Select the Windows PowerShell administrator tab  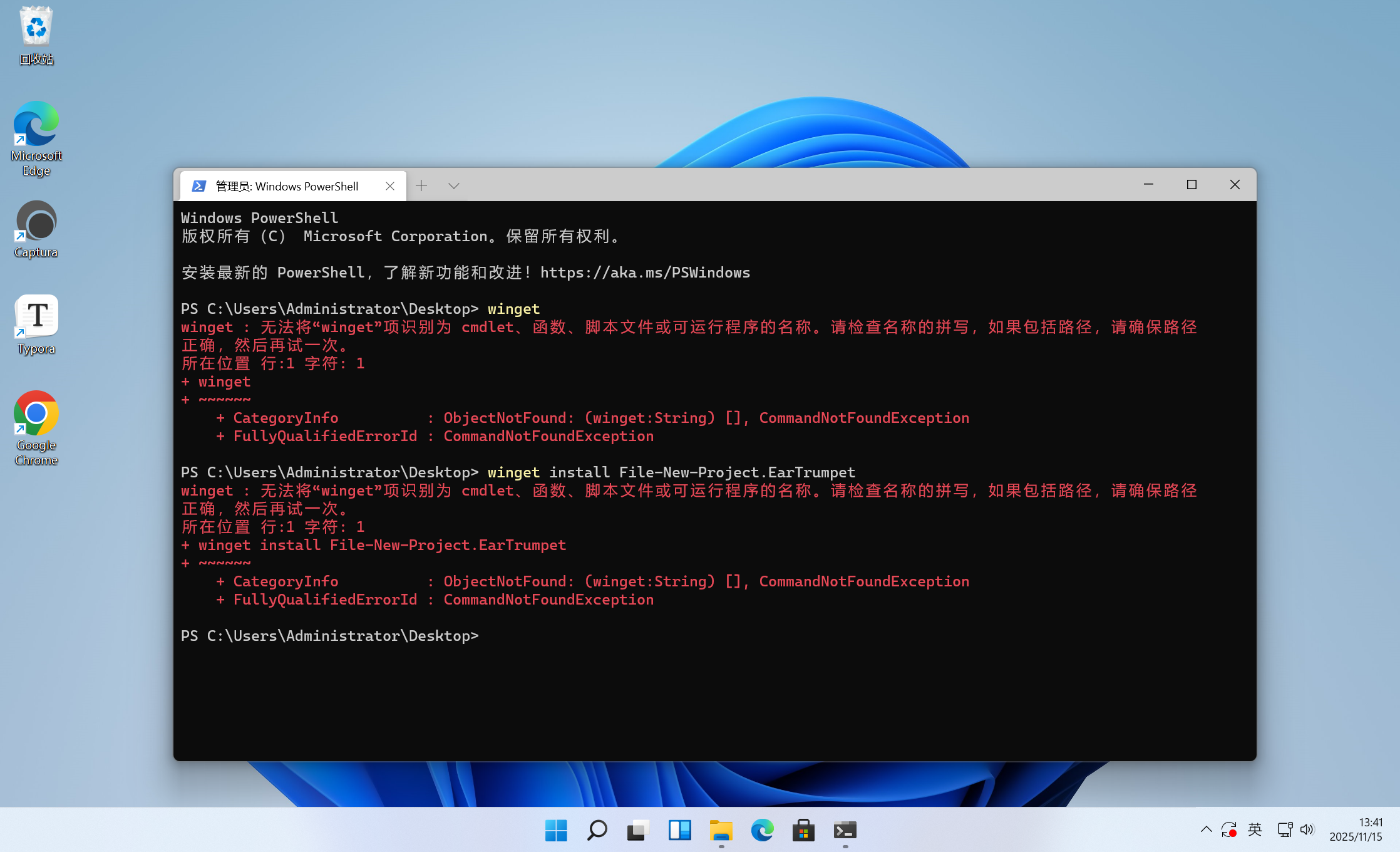(x=287, y=186)
